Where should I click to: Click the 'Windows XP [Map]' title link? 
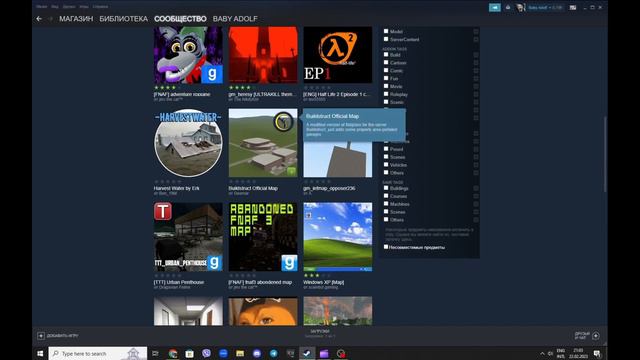(324, 282)
